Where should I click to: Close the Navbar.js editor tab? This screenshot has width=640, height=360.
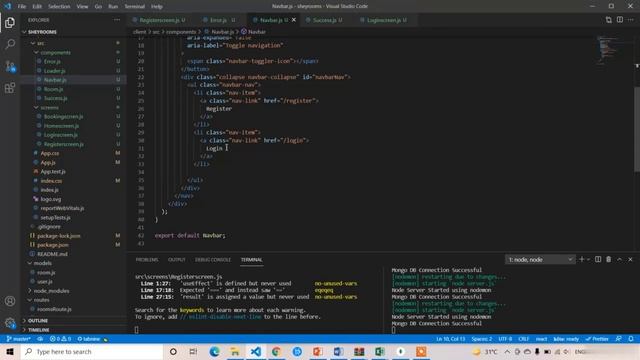[293, 20]
